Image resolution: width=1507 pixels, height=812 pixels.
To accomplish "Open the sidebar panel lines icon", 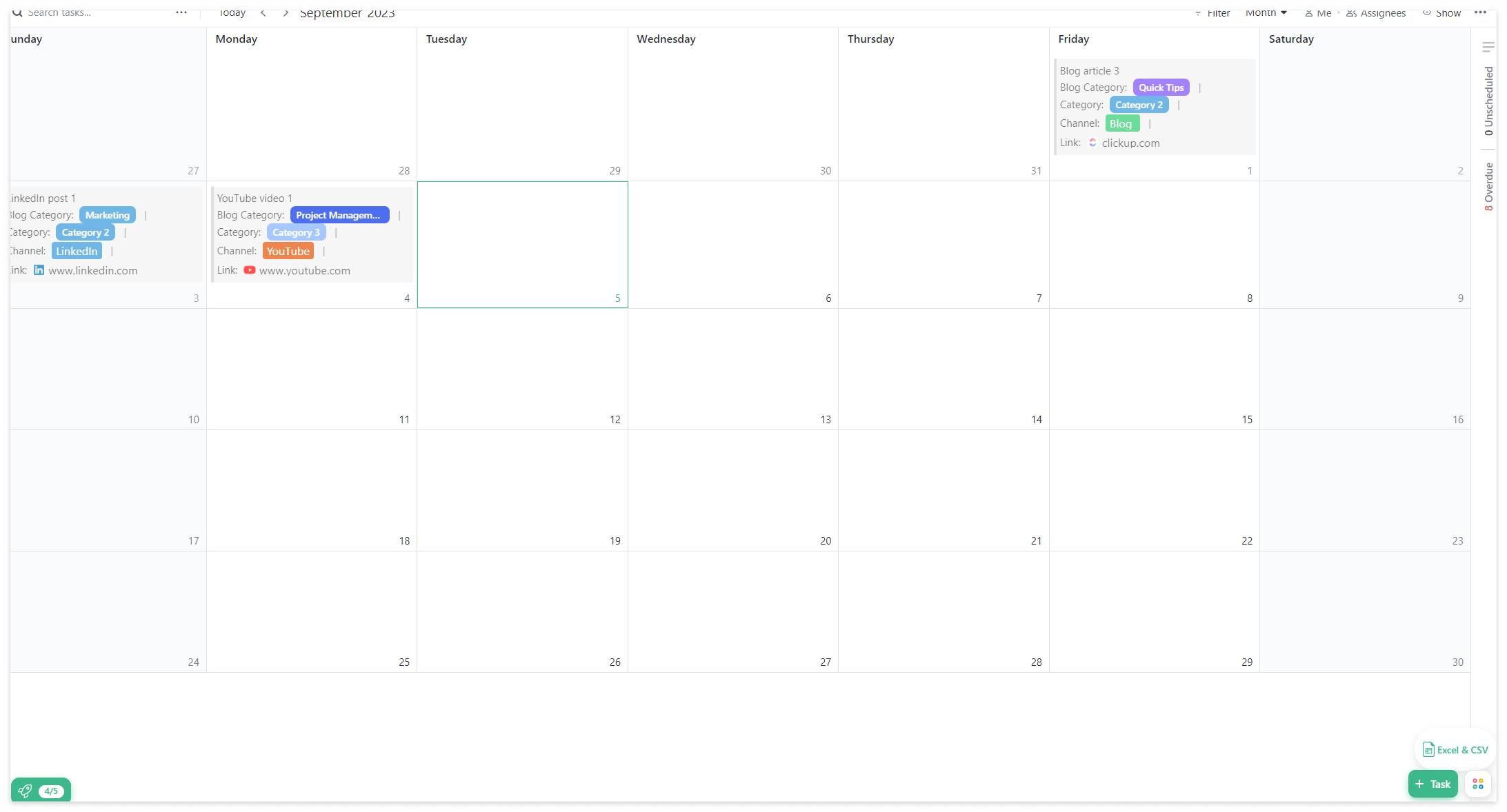I will coord(1488,47).
